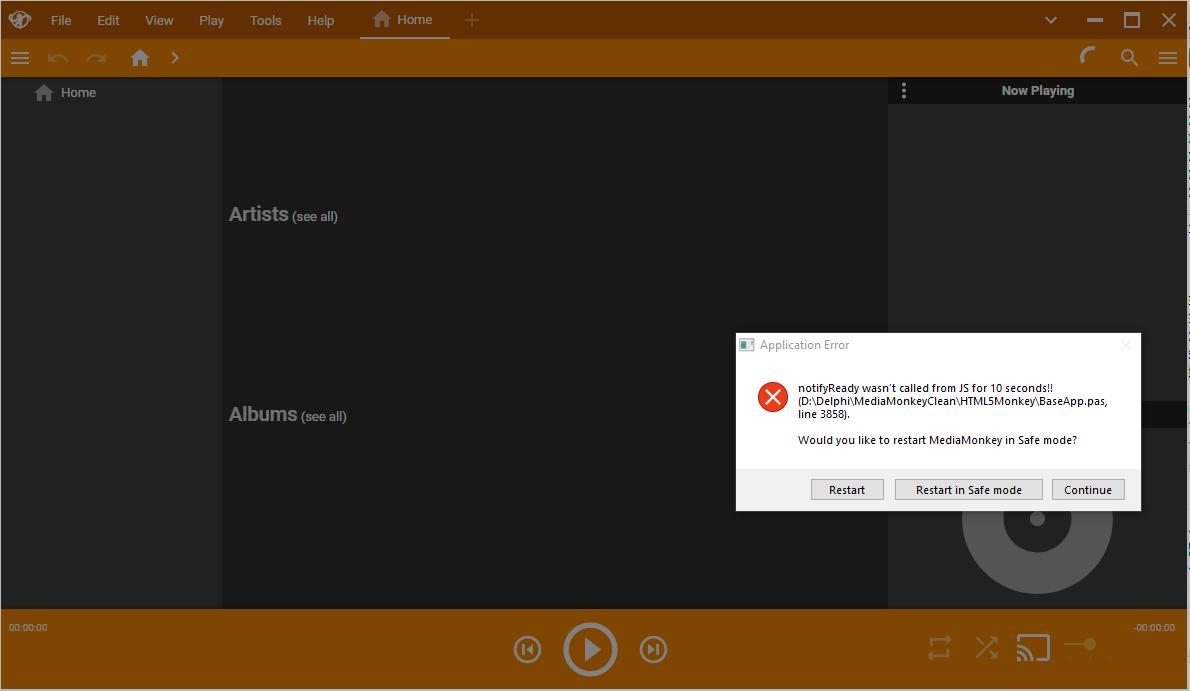1190x691 pixels.
Task: Expand the breadcrumb chevron after Home
Action: coord(175,58)
